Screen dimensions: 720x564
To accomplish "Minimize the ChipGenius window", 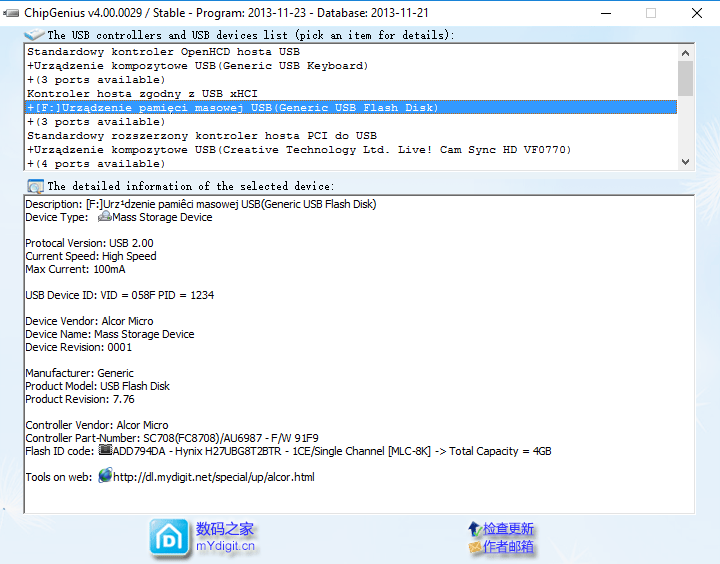I will (606, 13).
